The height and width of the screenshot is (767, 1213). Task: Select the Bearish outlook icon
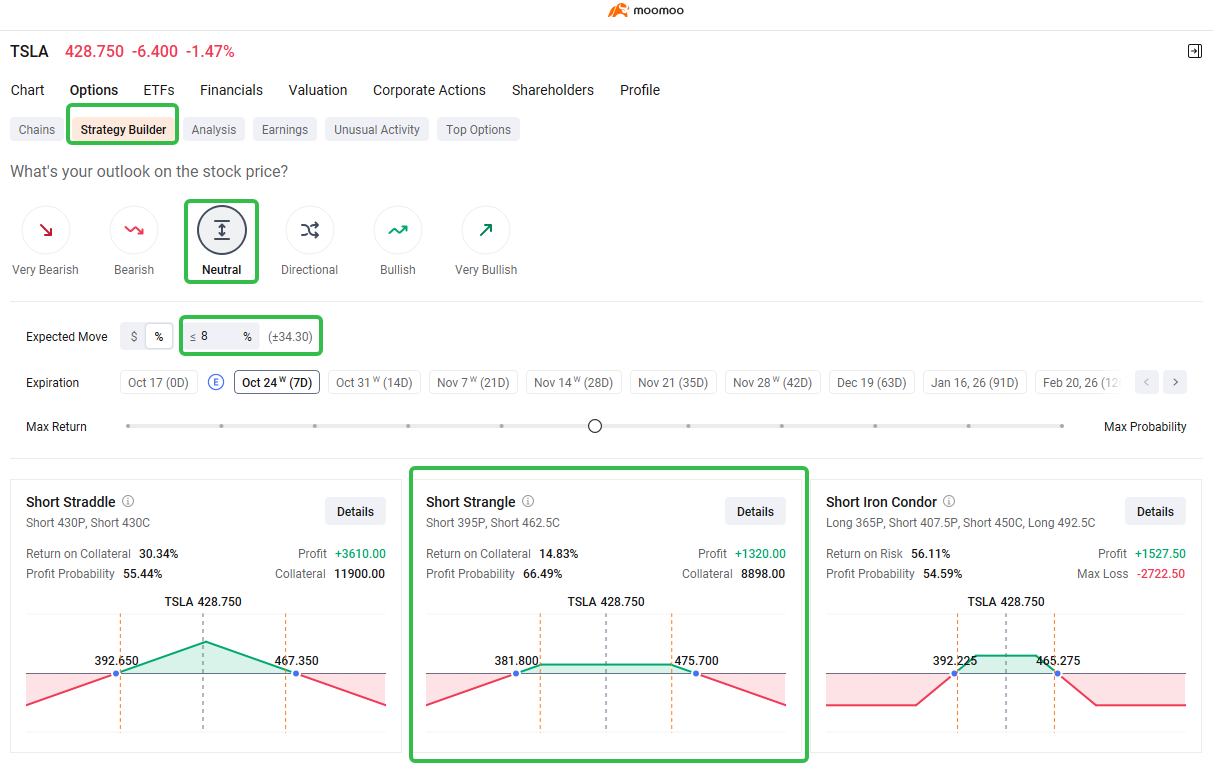[133, 231]
